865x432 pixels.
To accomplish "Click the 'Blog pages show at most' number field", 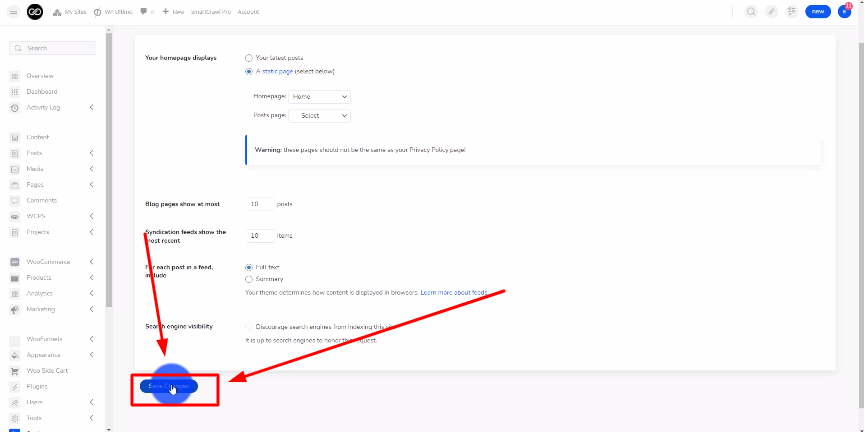I will point(260,204).
